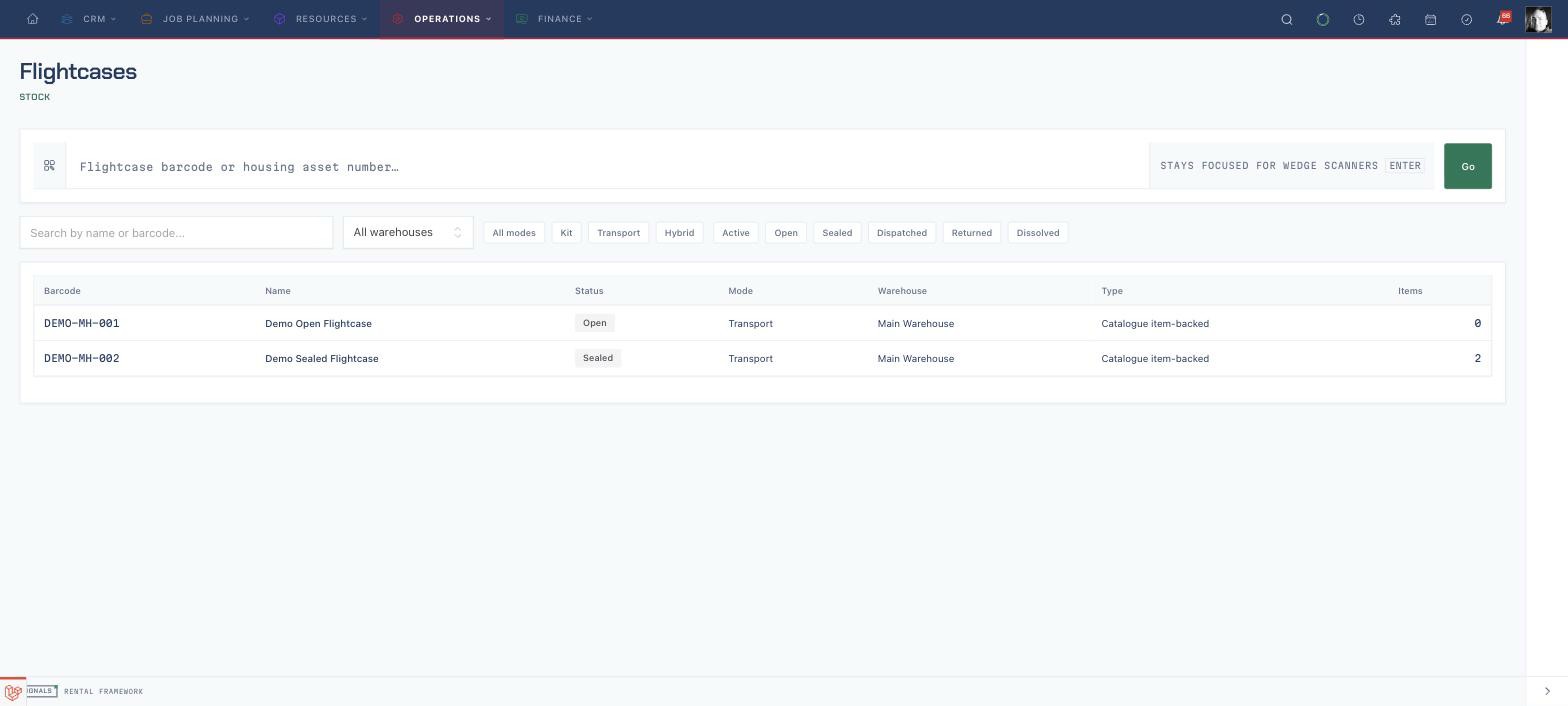Click Demo Open Flightcase name
The height and width of the screenshot is (706, 1568).
[x=318, y=324]
